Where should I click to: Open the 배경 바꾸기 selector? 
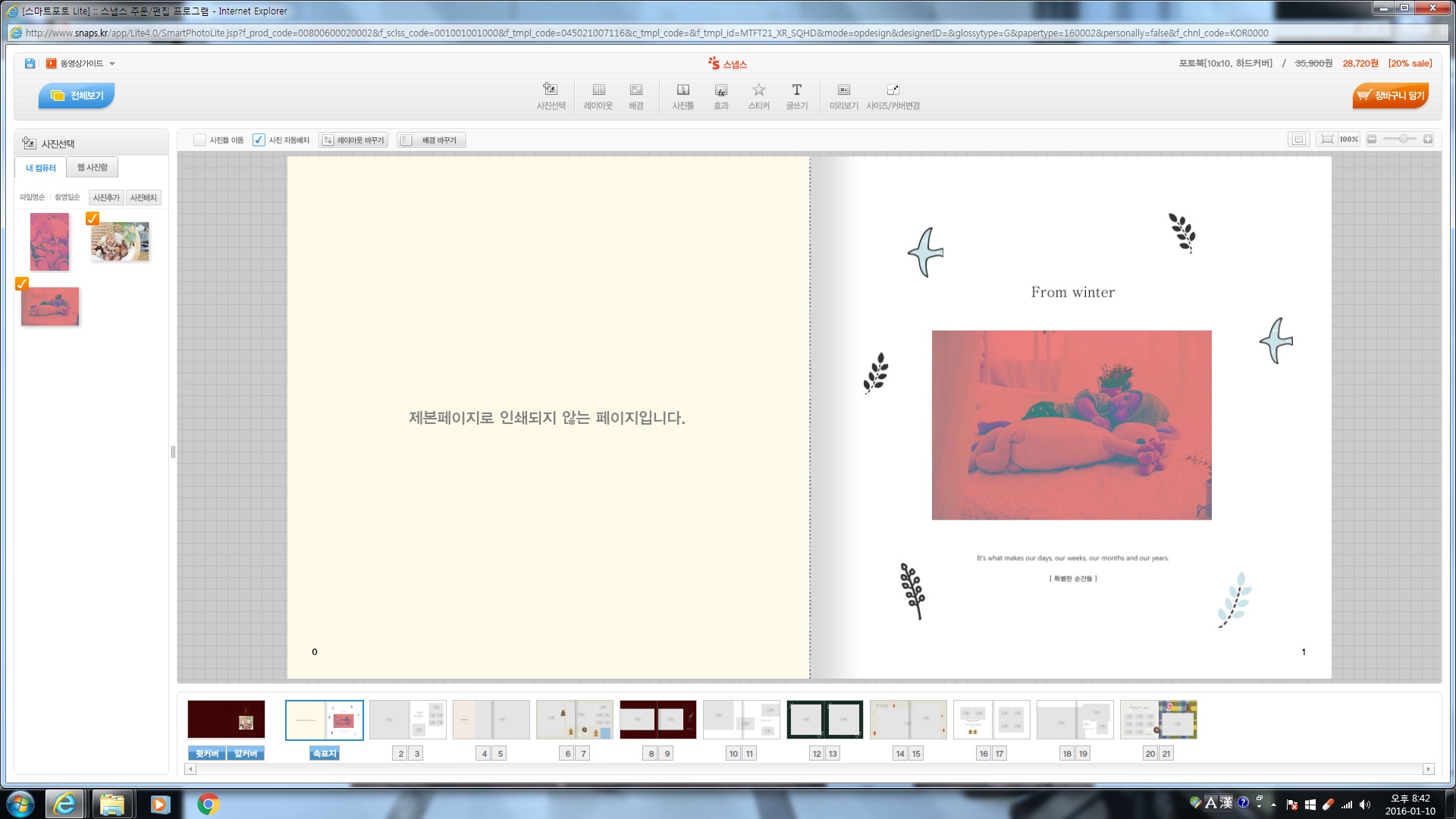click(431, 140)
